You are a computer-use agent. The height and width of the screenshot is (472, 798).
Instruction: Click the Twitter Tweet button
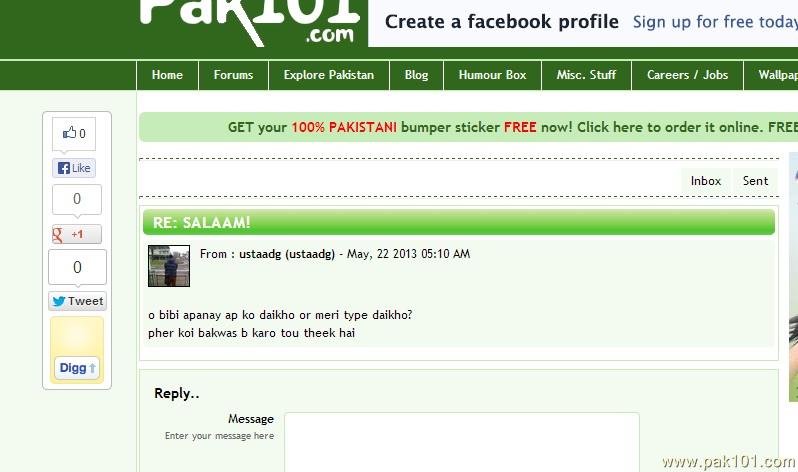[77, 301]
